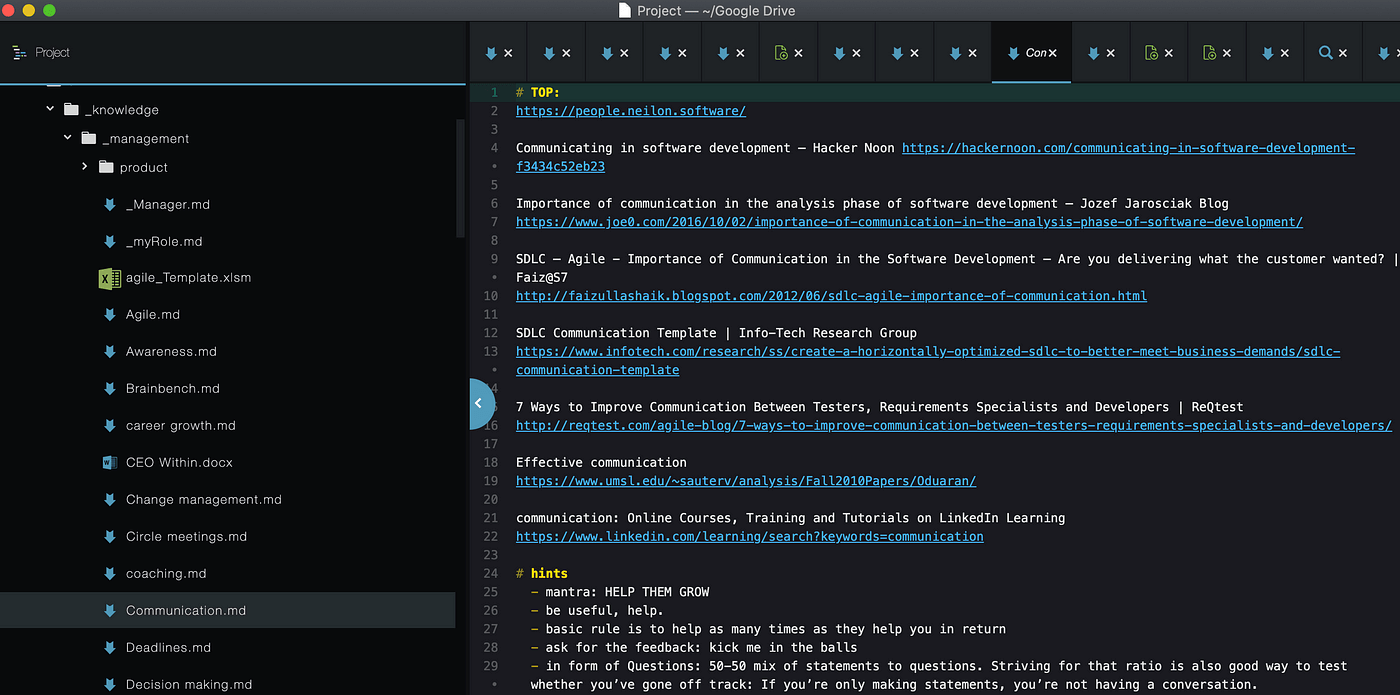The image size is (1400, 695).
Task: Open Deadlines.md in the file tree
Action: [168, 648]
